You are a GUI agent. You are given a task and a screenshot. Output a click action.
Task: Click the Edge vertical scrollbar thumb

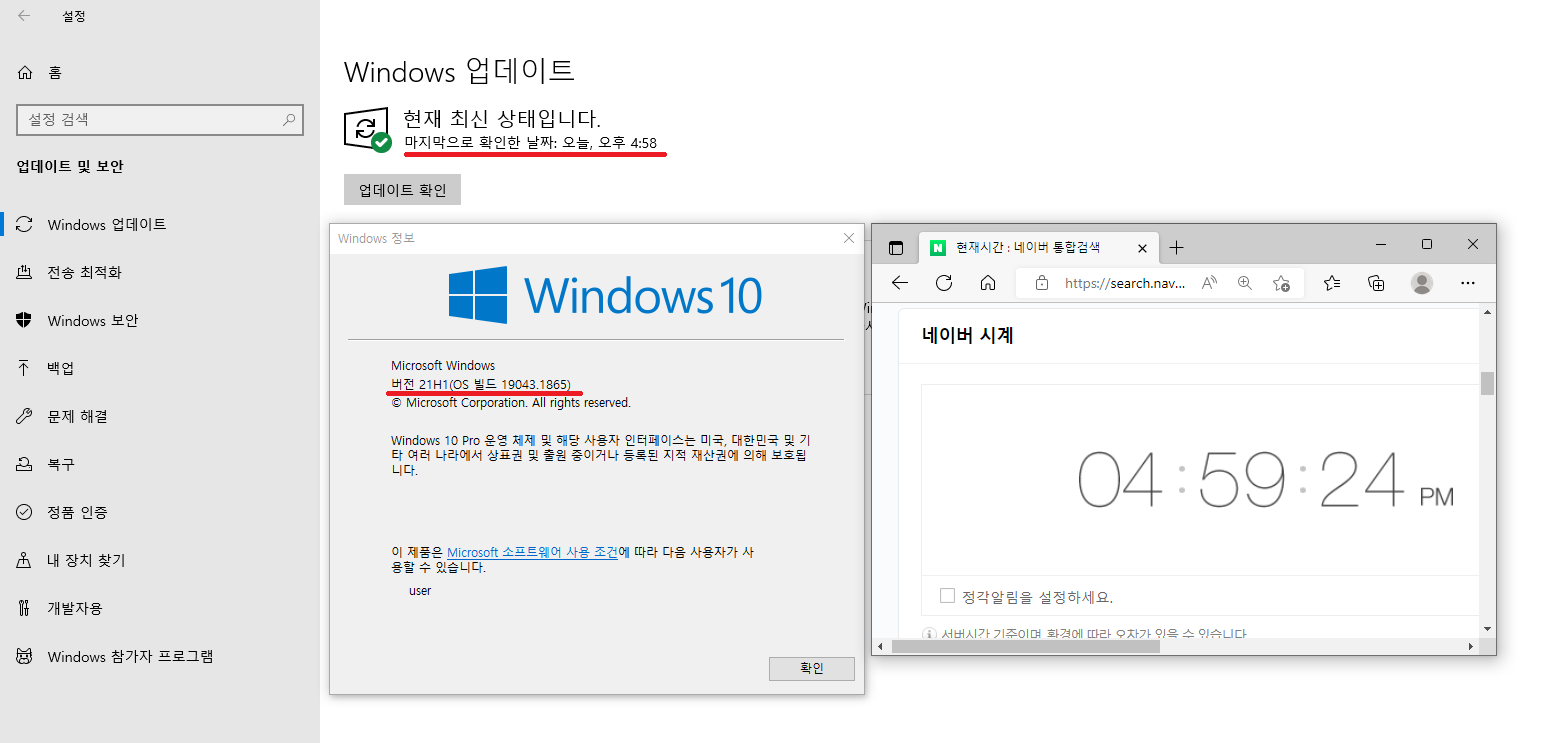pos(1487,384)
